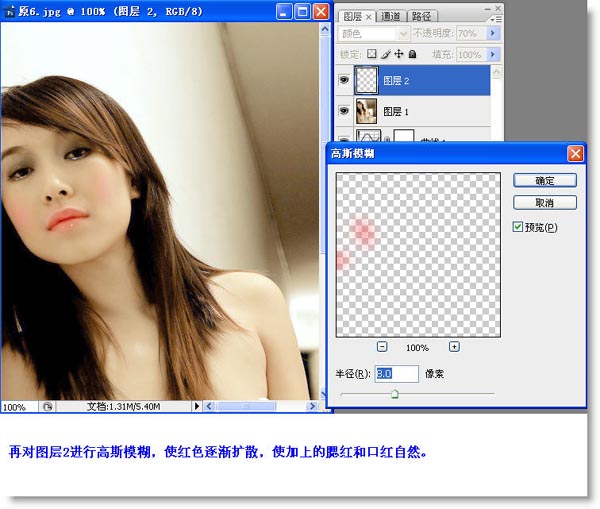This screenshot has width=600, height=509.
Task: Confirm blur with 确定 button
Action: tap(545, 180)
